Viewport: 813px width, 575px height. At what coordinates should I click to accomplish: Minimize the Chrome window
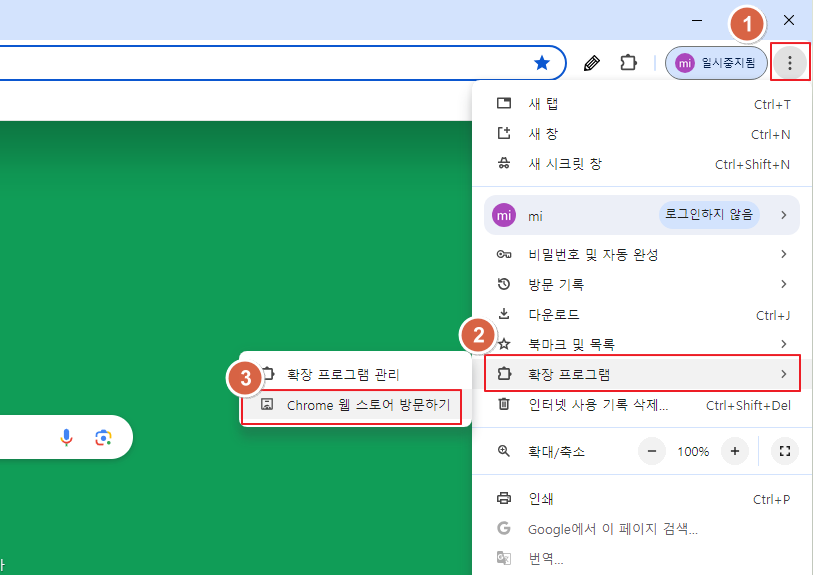(x=697, y=20)
